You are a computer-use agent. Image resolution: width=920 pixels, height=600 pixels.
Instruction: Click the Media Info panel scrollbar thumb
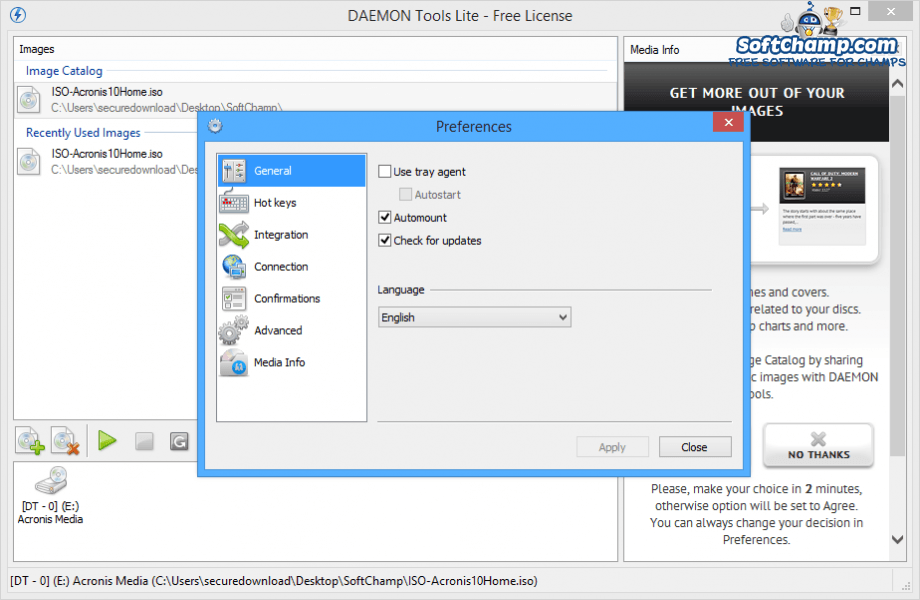coord(897,276)
